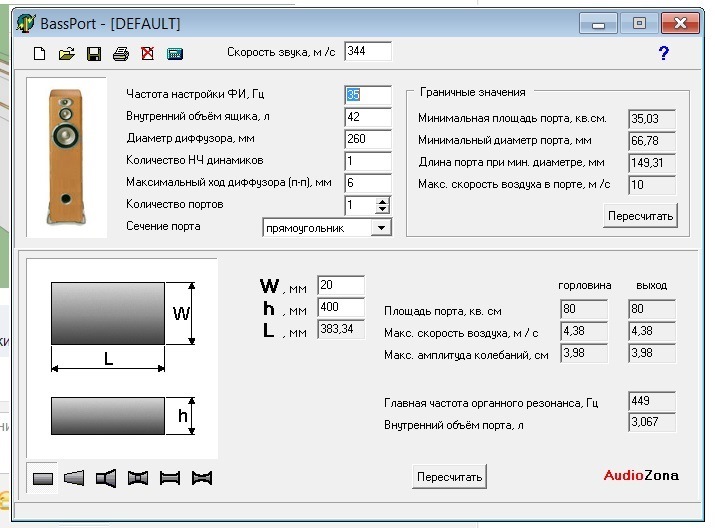Screen dimensions: 715x528
Task: Increase Количество портов with up arrow
Action: (x=383, y=202)
